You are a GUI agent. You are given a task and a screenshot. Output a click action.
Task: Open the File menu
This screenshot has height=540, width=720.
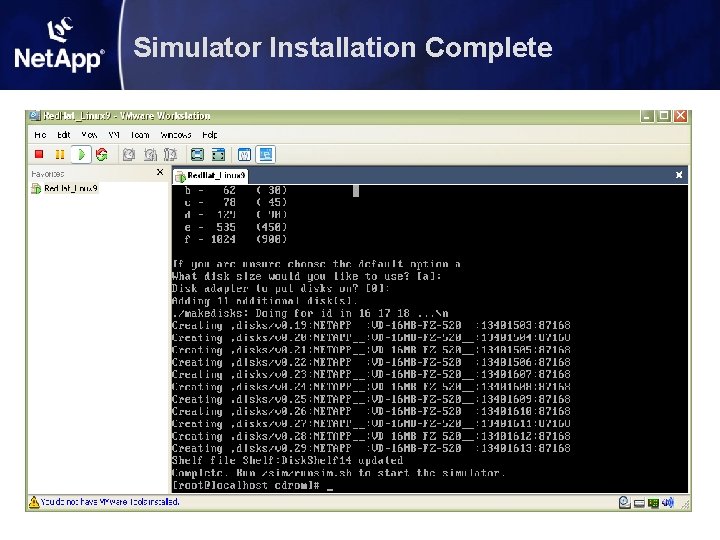click(40, 135)
